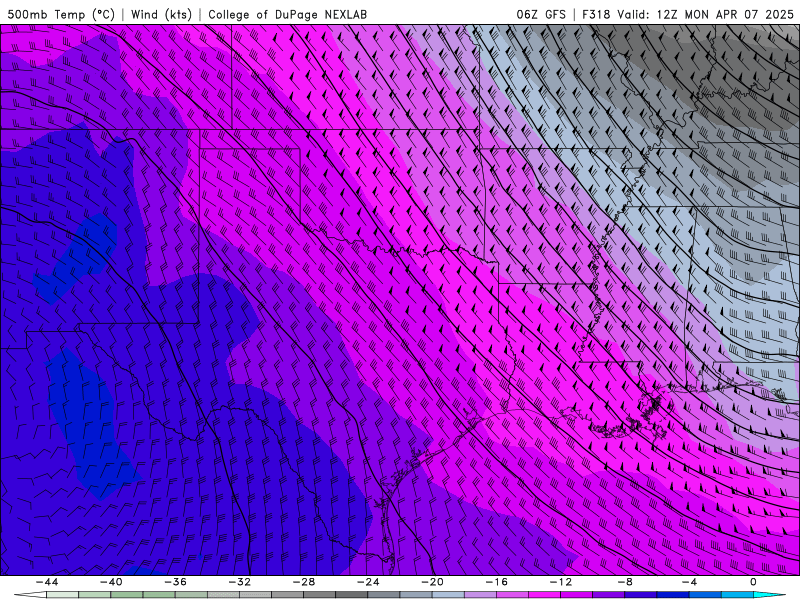Click the "500mb Temp (°C)" title text

pos(61,14)
